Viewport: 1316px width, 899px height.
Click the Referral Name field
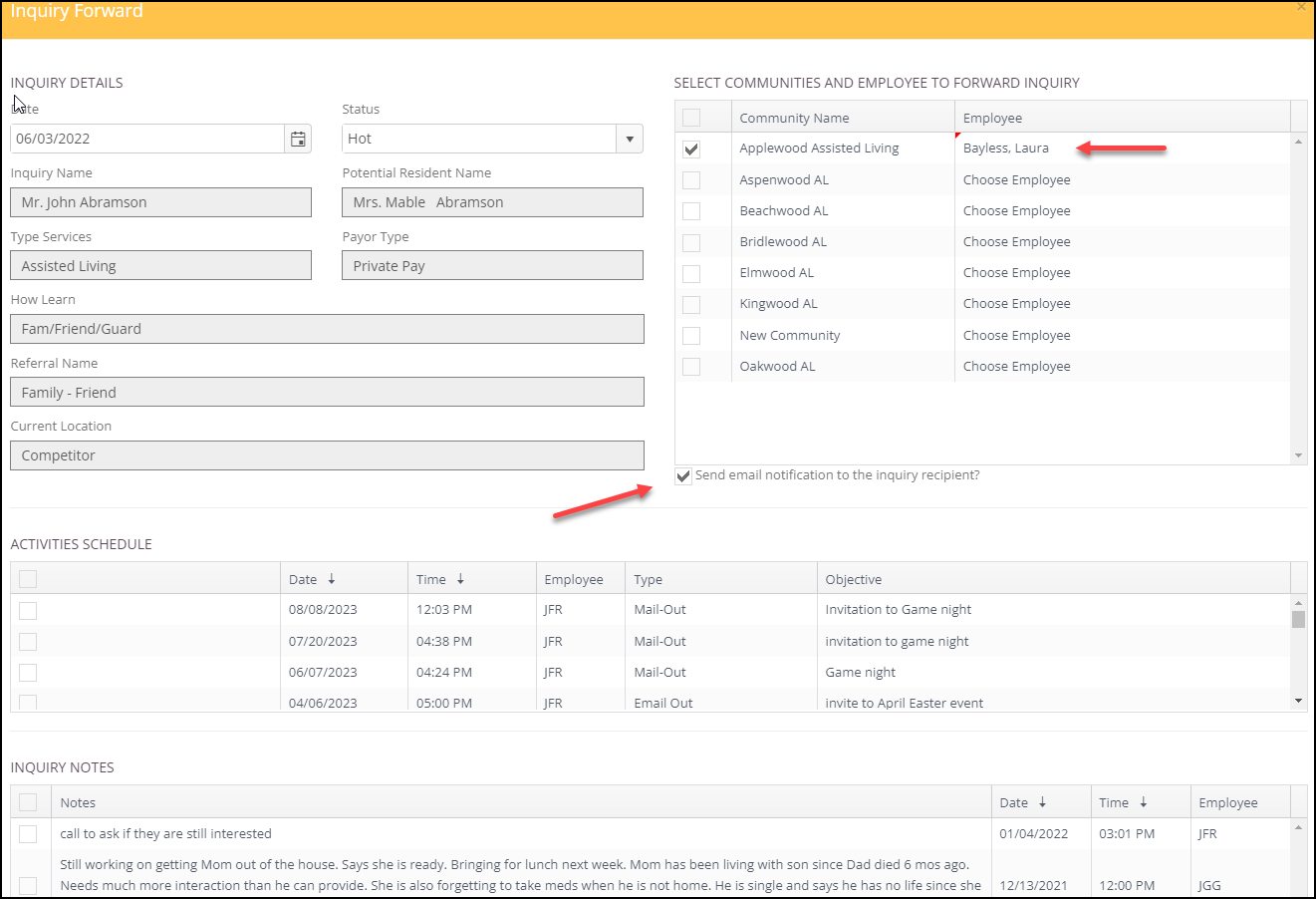[327, 393]
